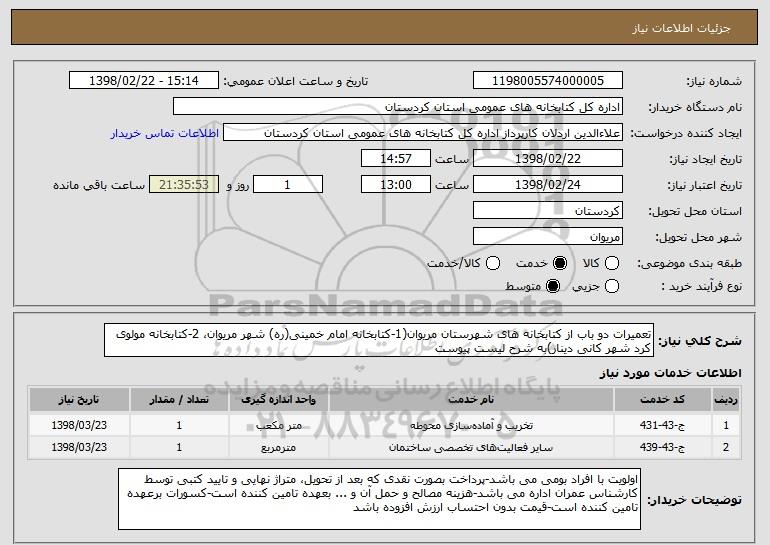Click the ردیف column header
This screenshot has height=545, width=770.
pyautogui.click(x=726, y=400)
